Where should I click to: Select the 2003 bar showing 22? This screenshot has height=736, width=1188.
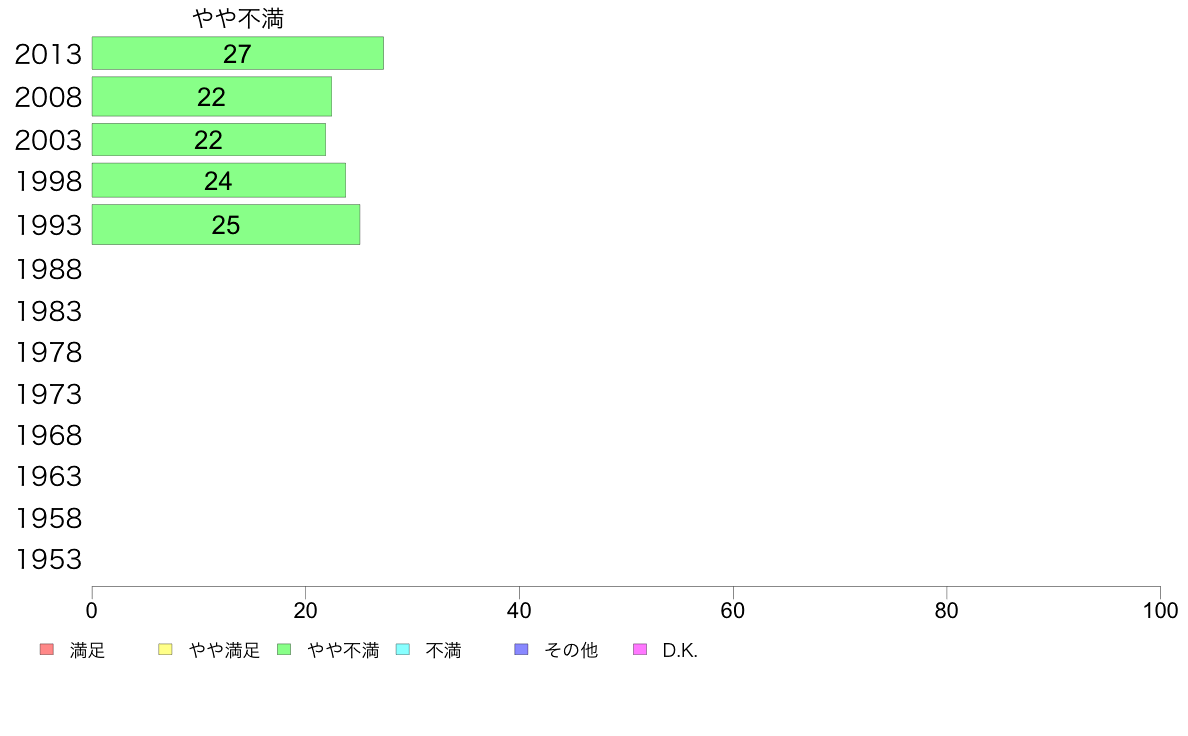pyautogui.click(x=209, y=139)
